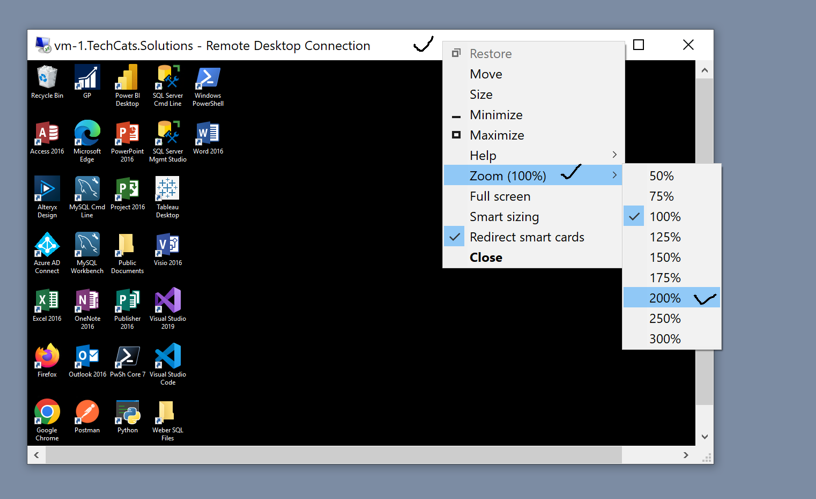The height and width of the screenshot is (499, 816).
Task: Set zoom to 50%
Action: click(x=671, y=176)
